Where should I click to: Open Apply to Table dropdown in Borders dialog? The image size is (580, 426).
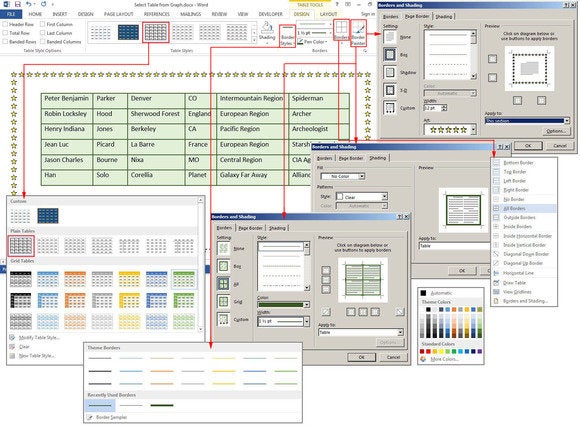click(400, 332)
